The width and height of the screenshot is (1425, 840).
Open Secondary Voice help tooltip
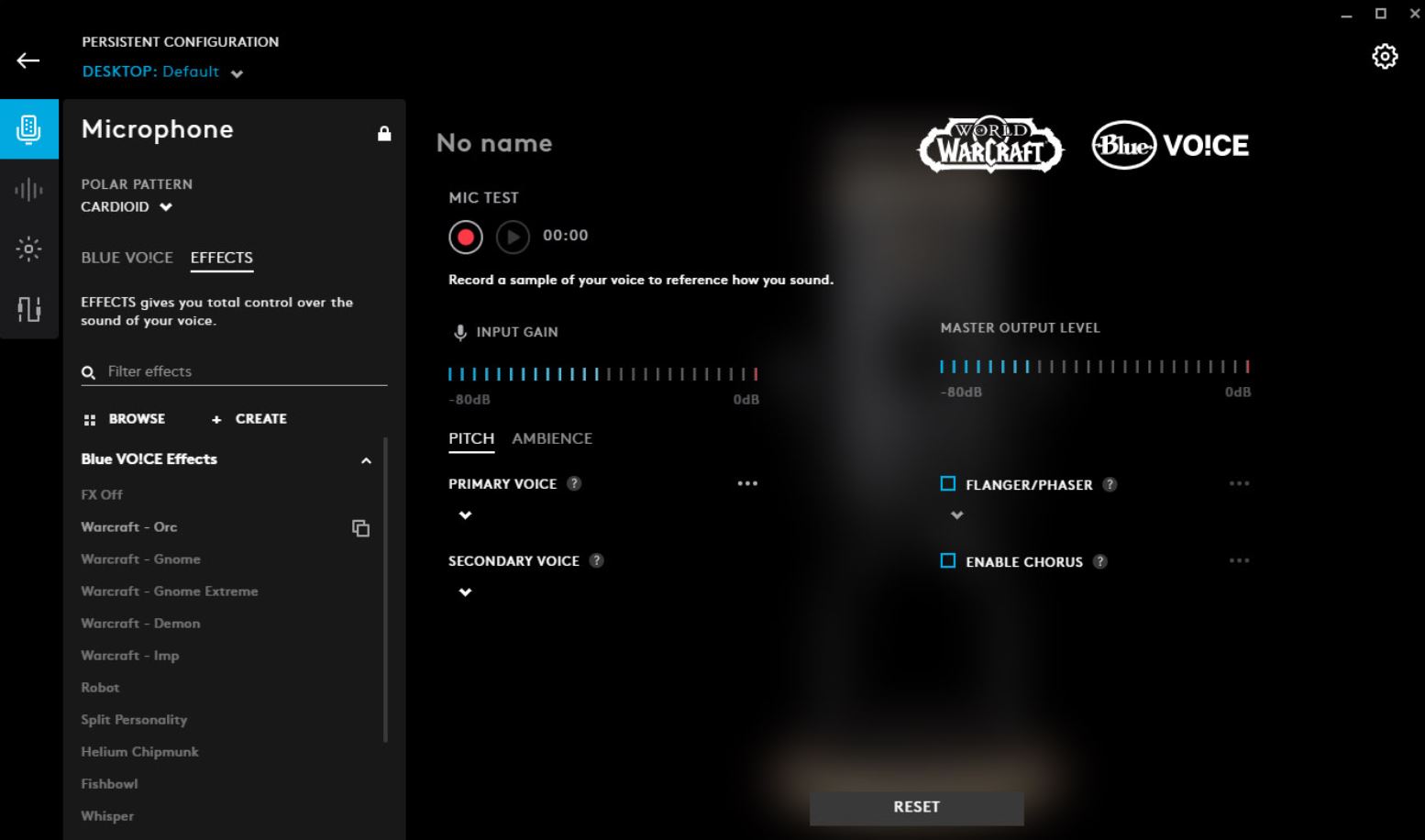pos(596,560)
